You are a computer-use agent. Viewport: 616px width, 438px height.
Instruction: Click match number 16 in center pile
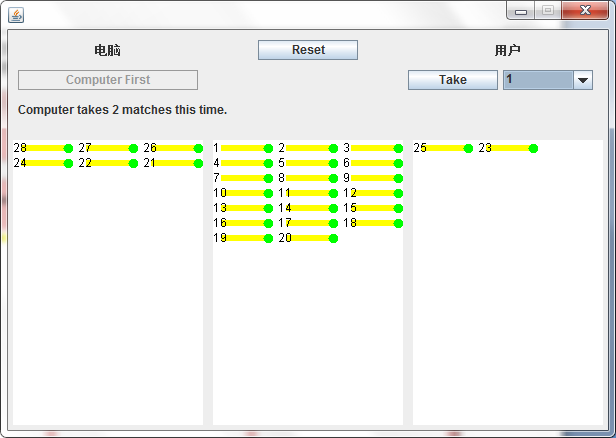point(243,223)
